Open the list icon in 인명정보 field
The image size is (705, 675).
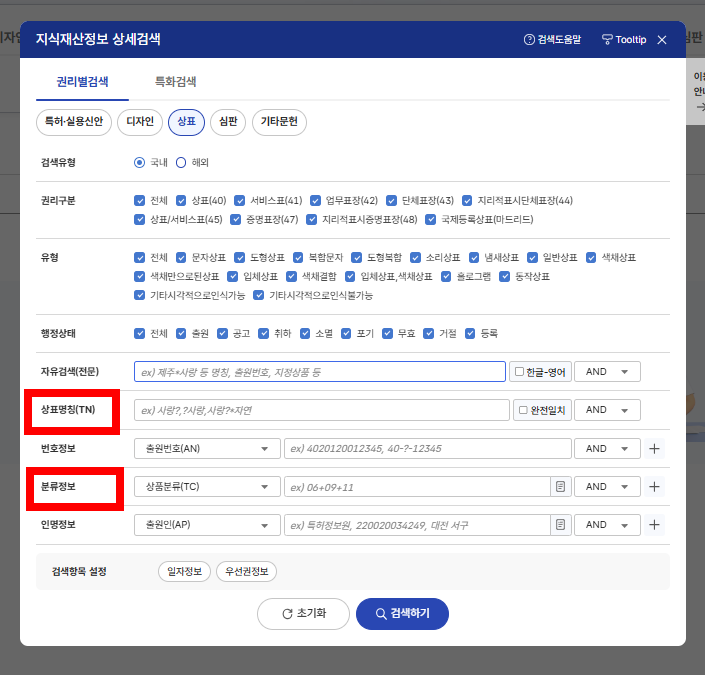point(561,525)
